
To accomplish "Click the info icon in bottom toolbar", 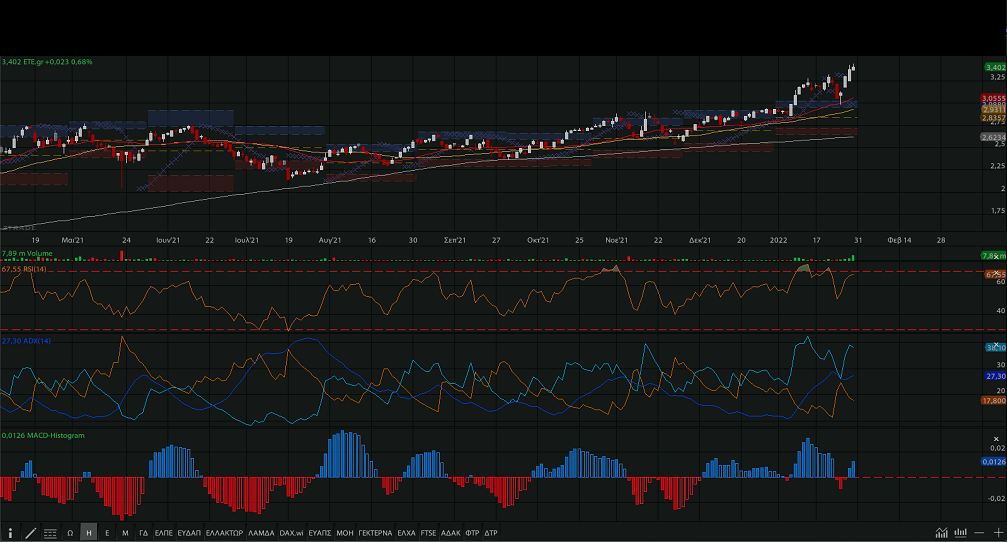I will point(11,533).
